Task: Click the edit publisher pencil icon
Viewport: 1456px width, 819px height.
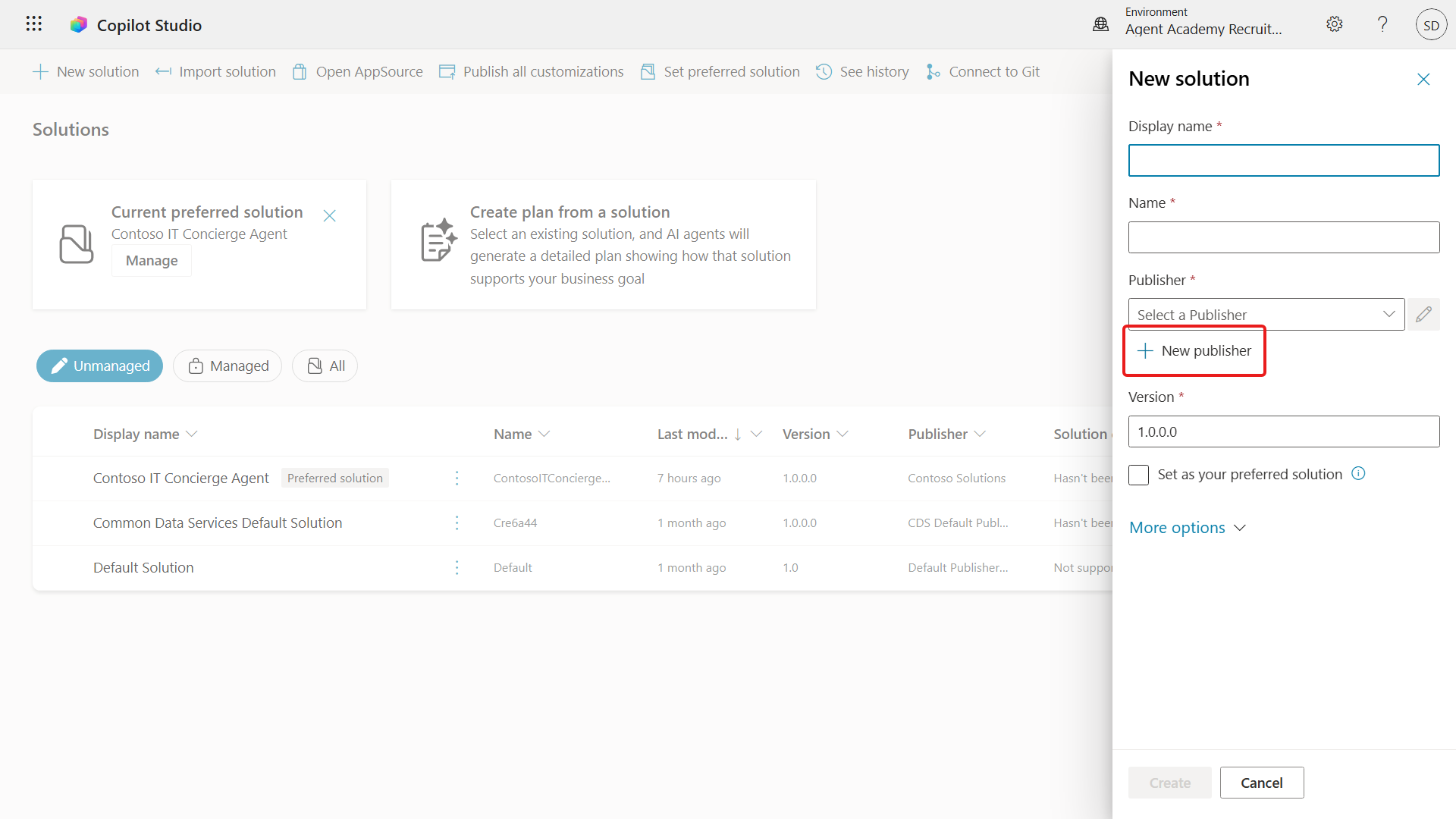Action: tap(1423, 314)
